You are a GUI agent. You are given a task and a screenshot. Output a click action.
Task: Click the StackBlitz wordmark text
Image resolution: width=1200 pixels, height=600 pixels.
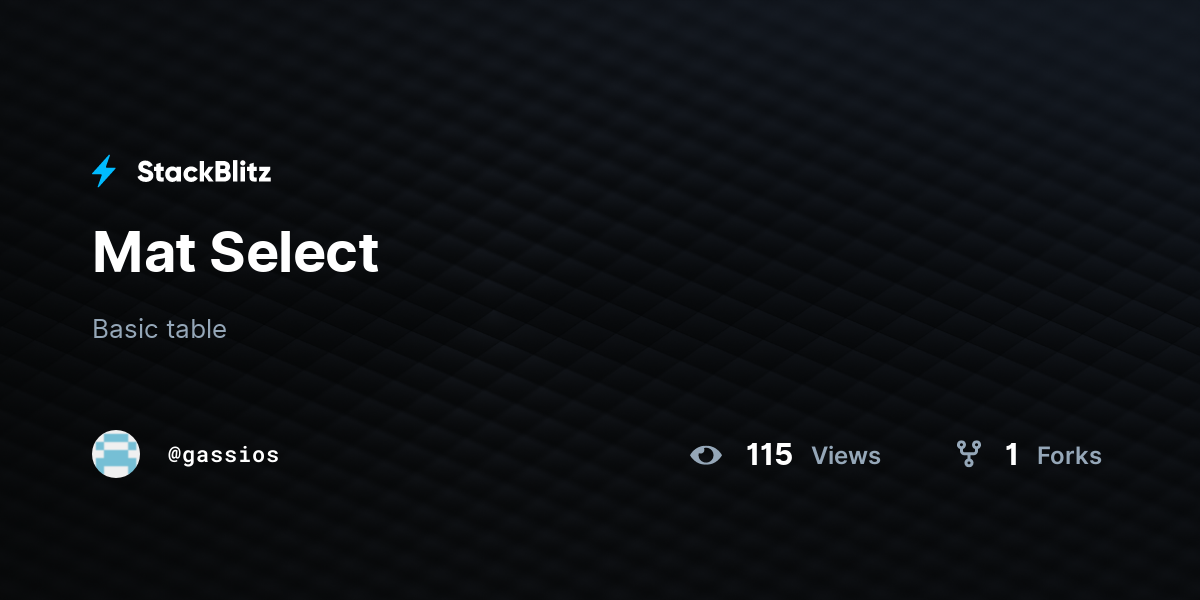(x=204, y=172)
